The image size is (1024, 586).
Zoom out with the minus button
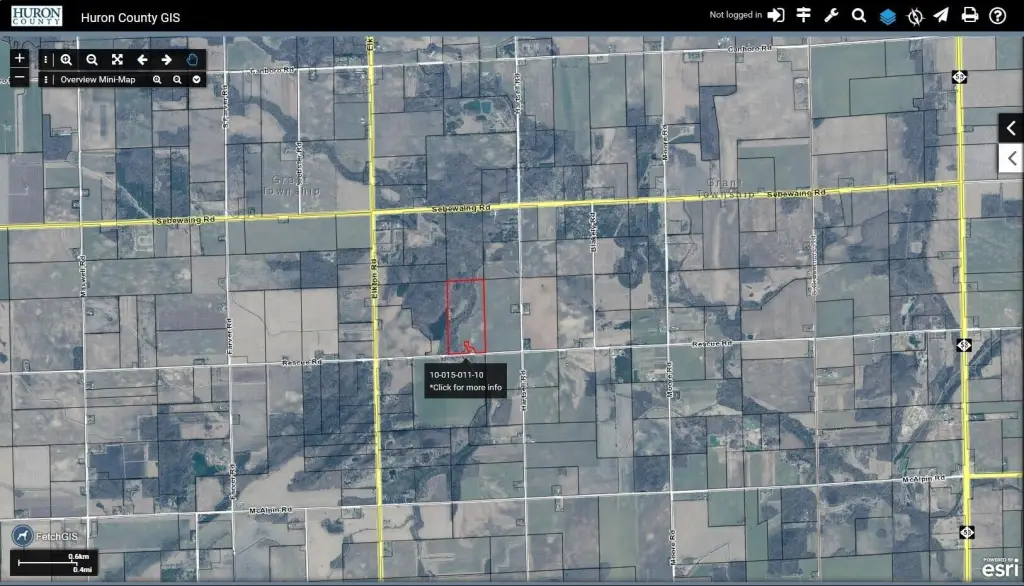coord(20,77)
